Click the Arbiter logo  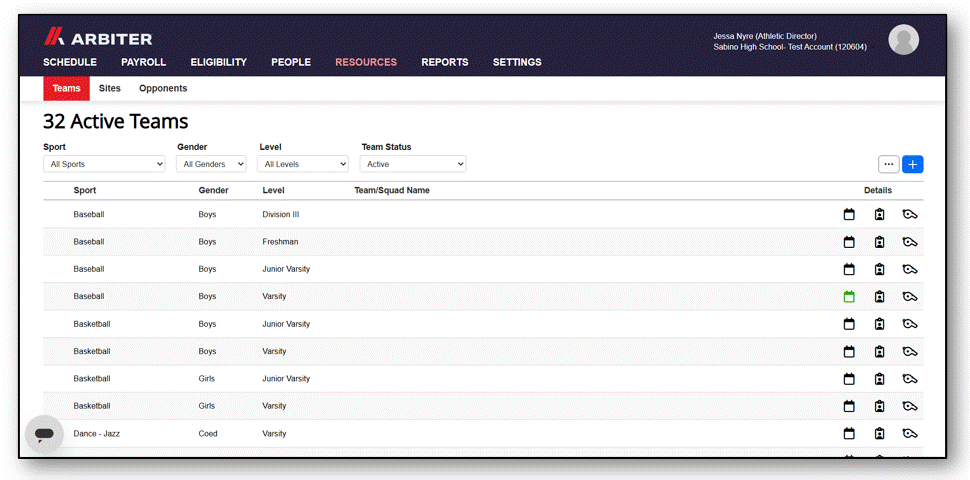[x=98, y=37]
